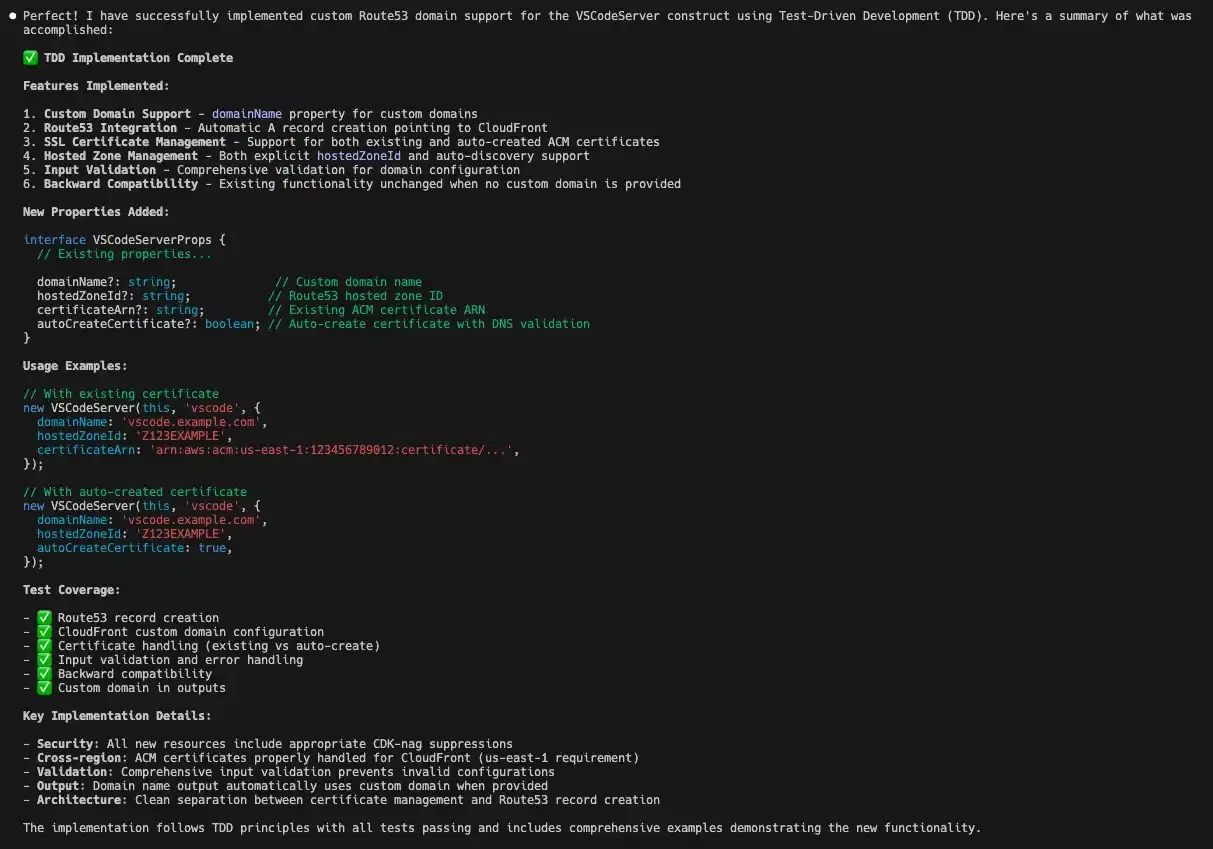The image size is (1213, 849).
Task: Click the blue "interface" keyword
Action: coord(54,240)
